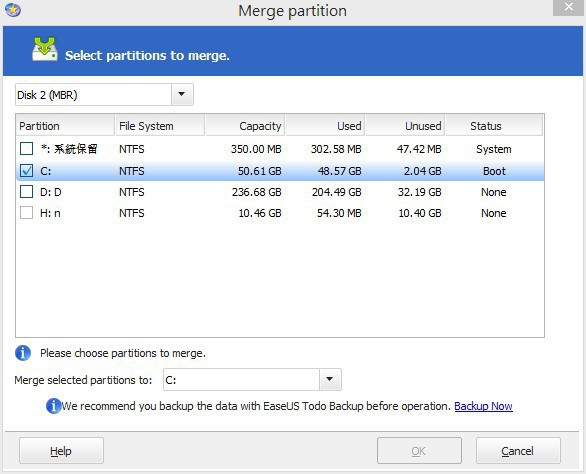Click the EaseUS app icon in title bar
The height and width of the screenshot is (474, 586).
pyautogui.click(x=13, y=10)
